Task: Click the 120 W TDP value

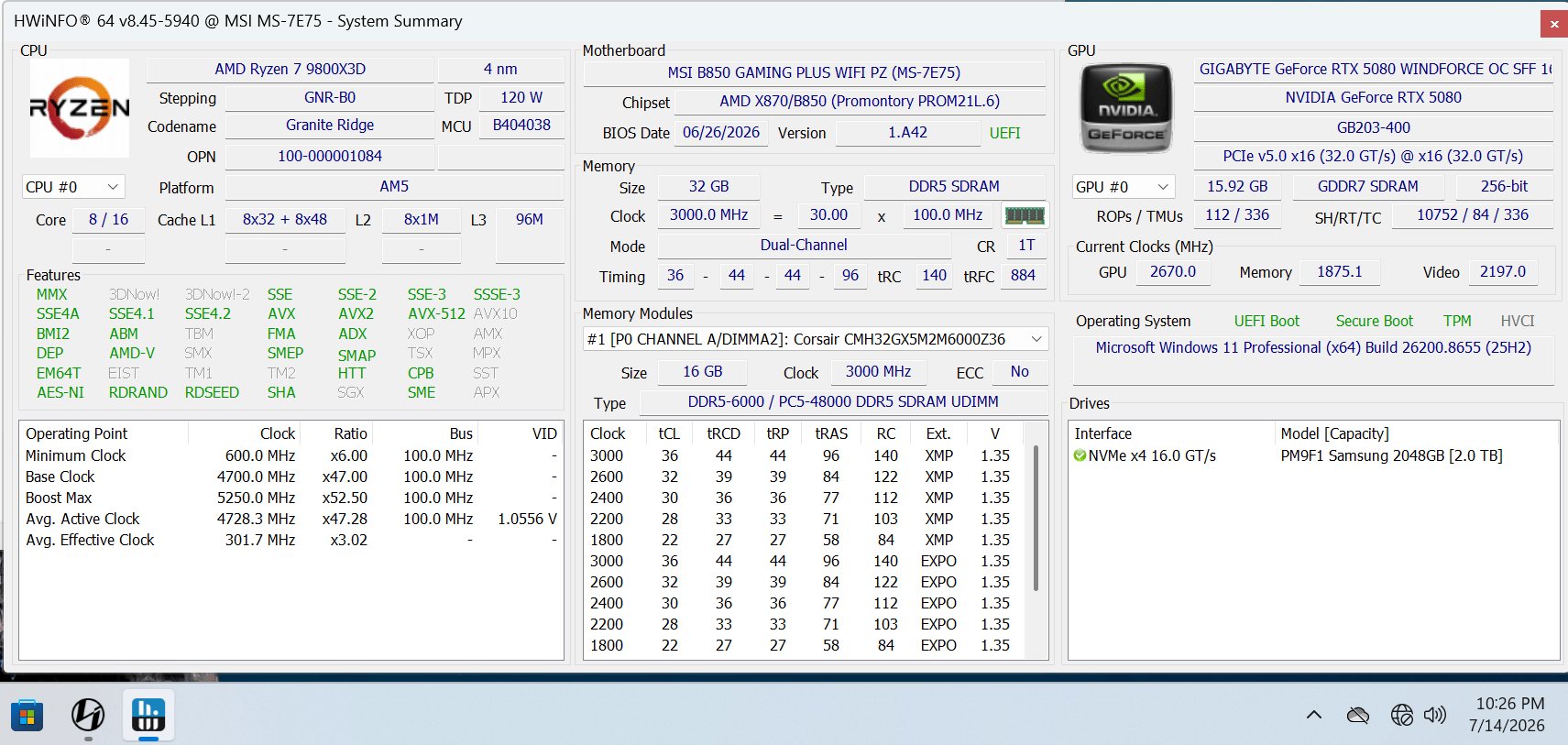Action: 521,98
